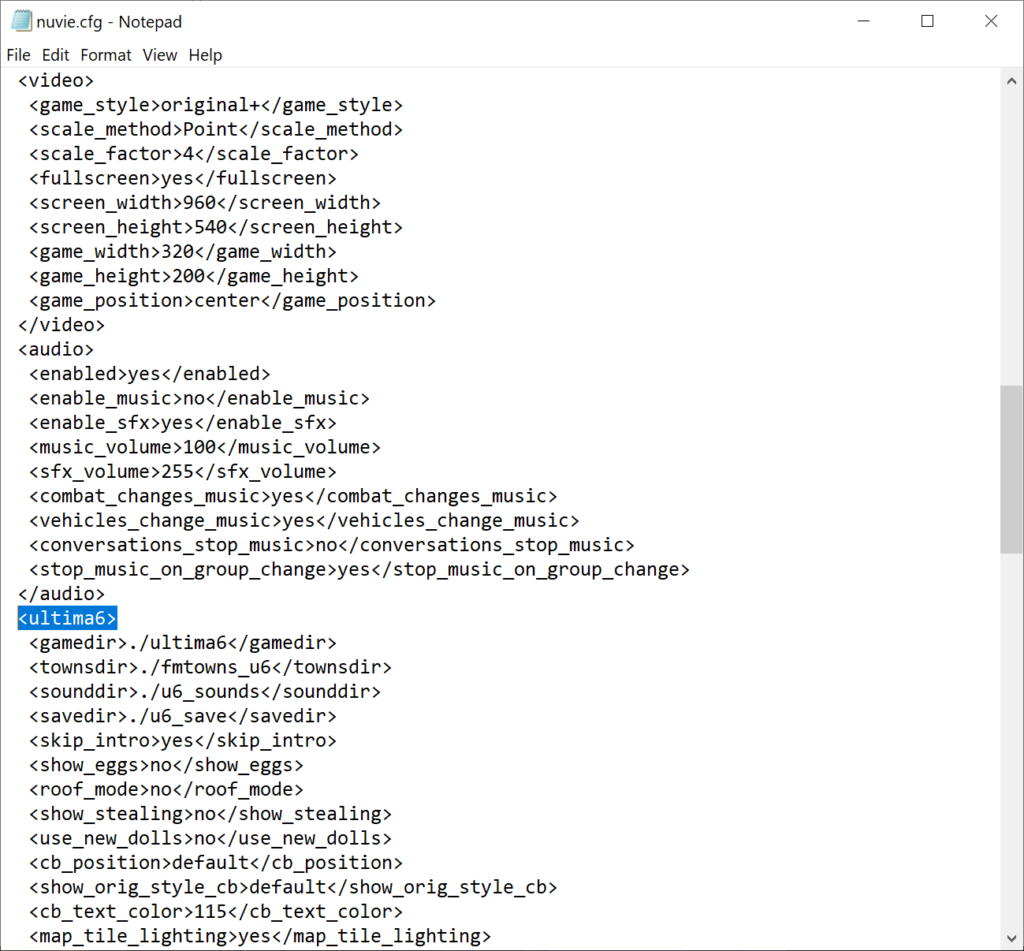Screen dimensions: 1024x951
Task: Click the </video> closing tag
Action: pos(61,325)
